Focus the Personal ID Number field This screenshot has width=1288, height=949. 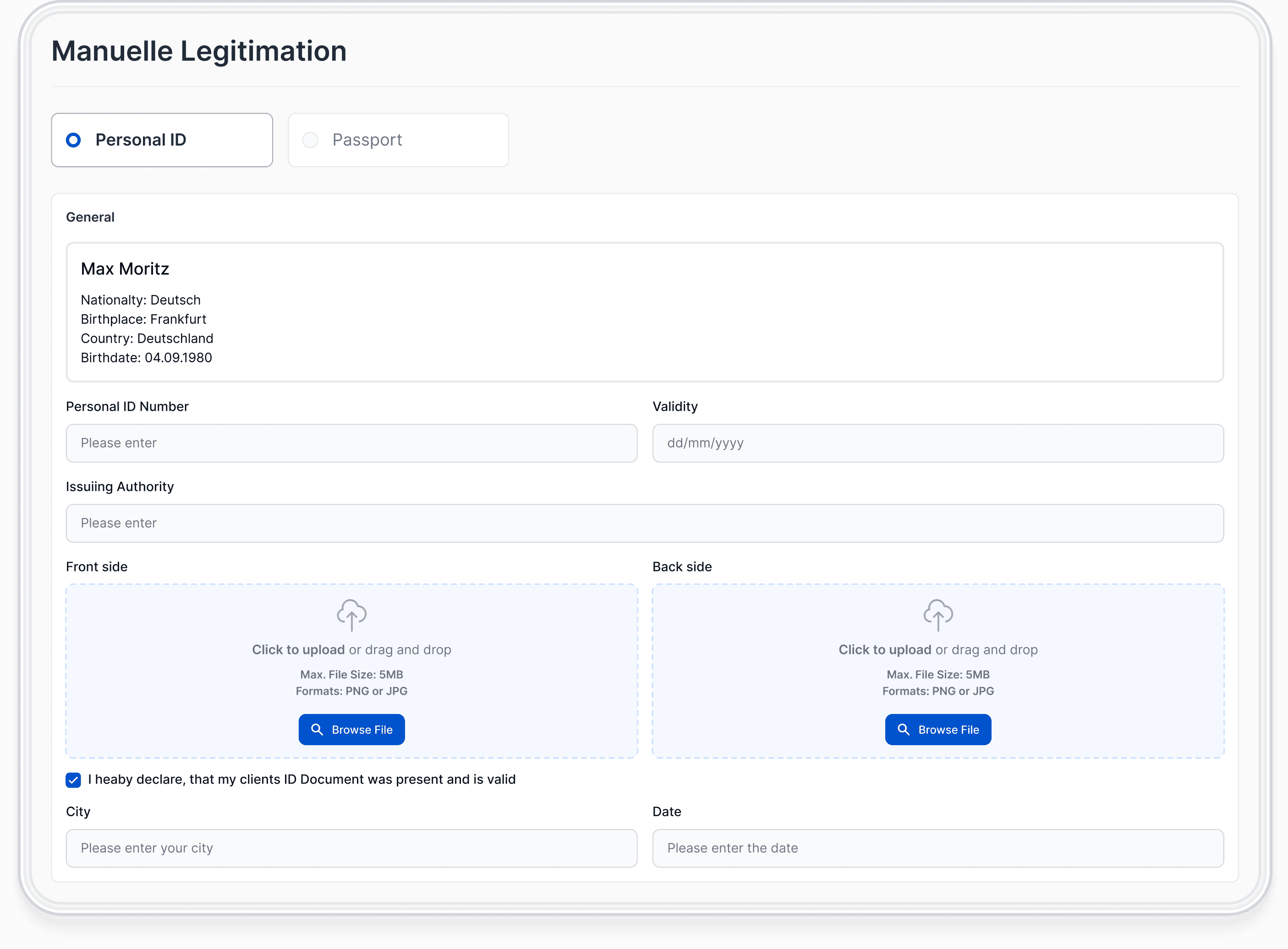pos(351,443)
